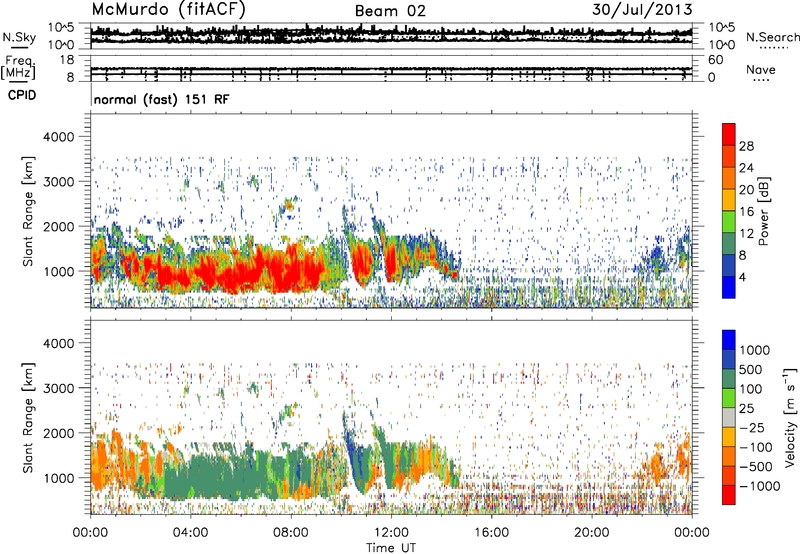This screenshot has width=800, height=554.
Task: Click the '12:00' time tick label
Action: 391,532
